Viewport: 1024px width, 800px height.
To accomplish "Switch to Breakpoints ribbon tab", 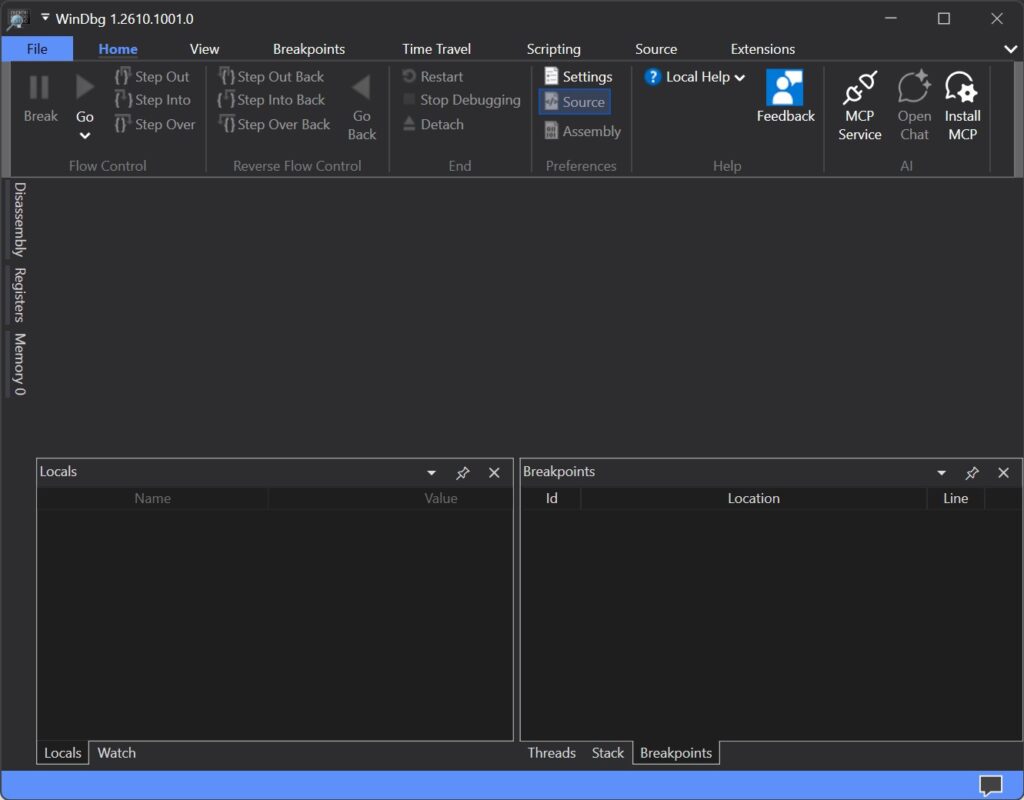I will pos(309,49).
